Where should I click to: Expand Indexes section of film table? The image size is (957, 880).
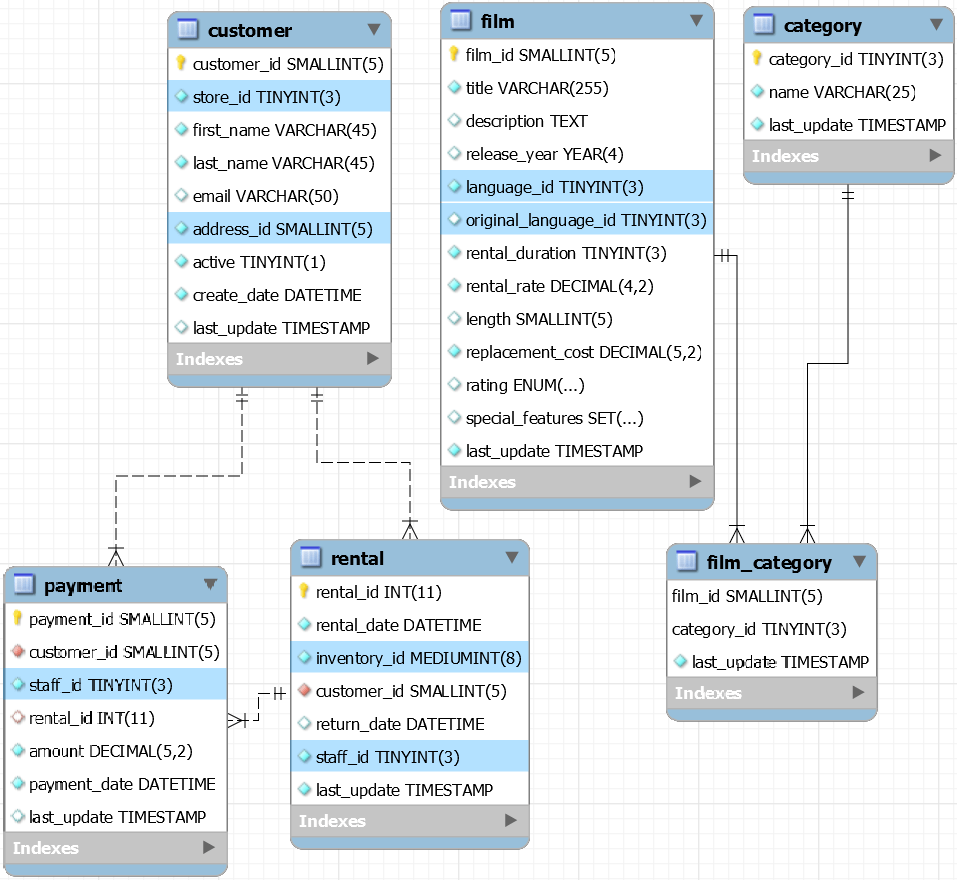coord(695,482)
